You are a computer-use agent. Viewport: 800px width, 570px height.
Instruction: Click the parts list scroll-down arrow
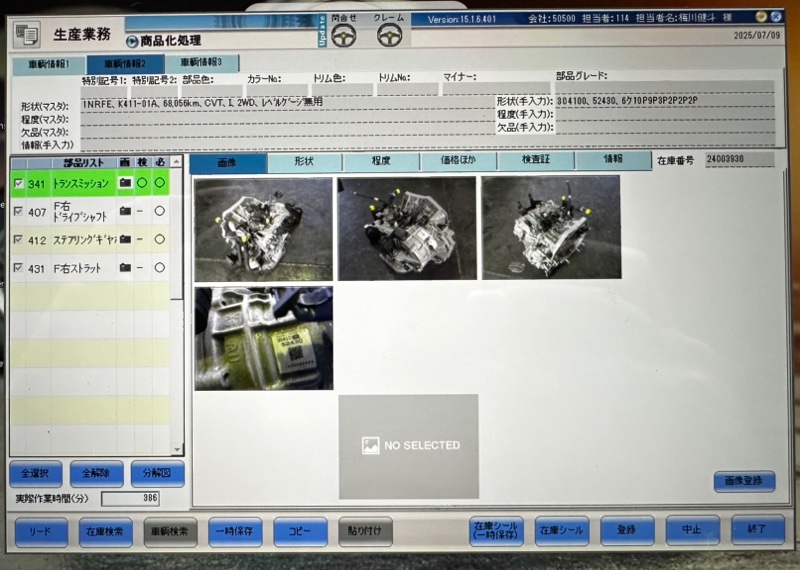point(177,449)
